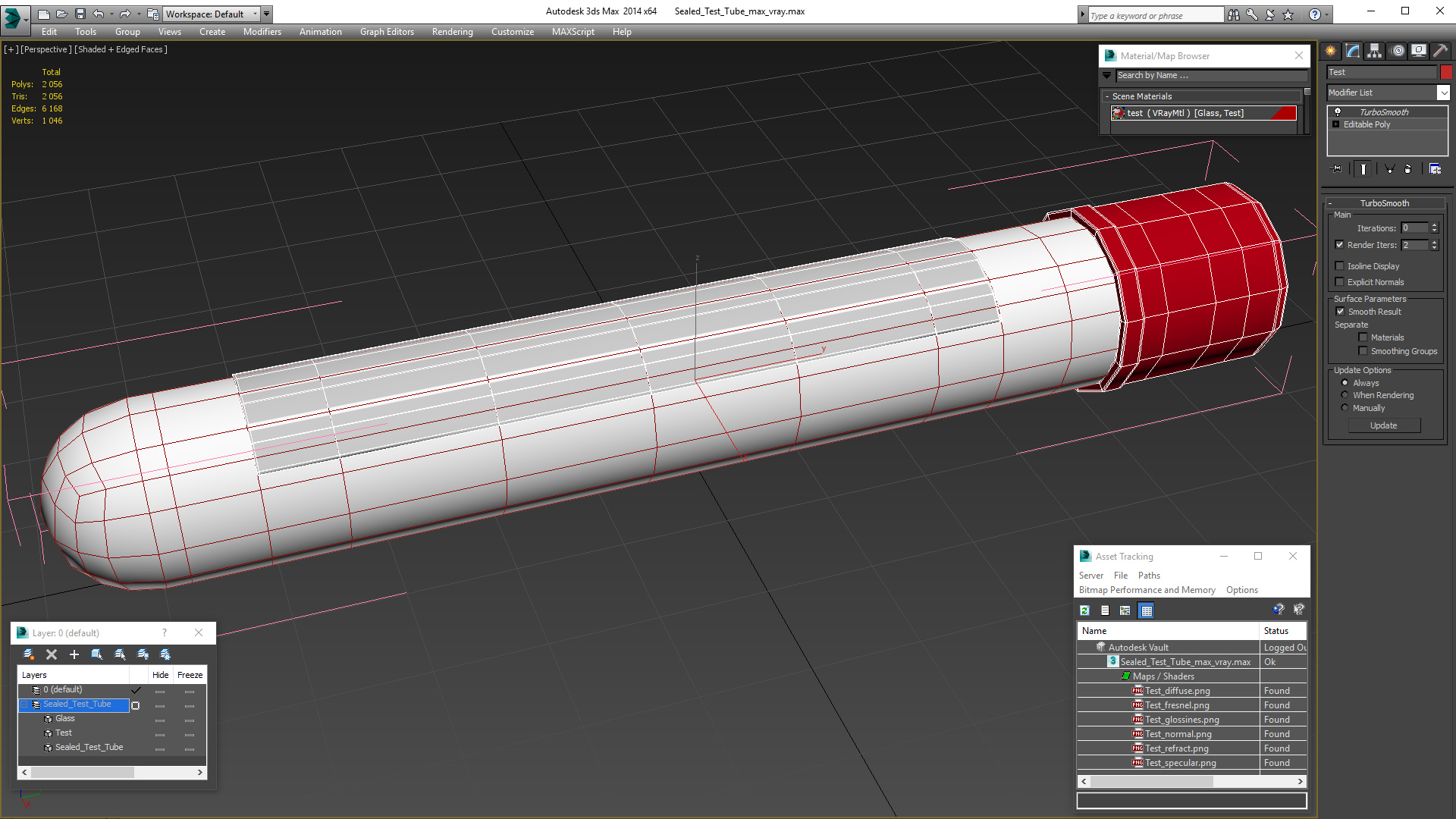
Task: Click the New Scene icon in quick access toolbar
Action: (x=44, y=14)
